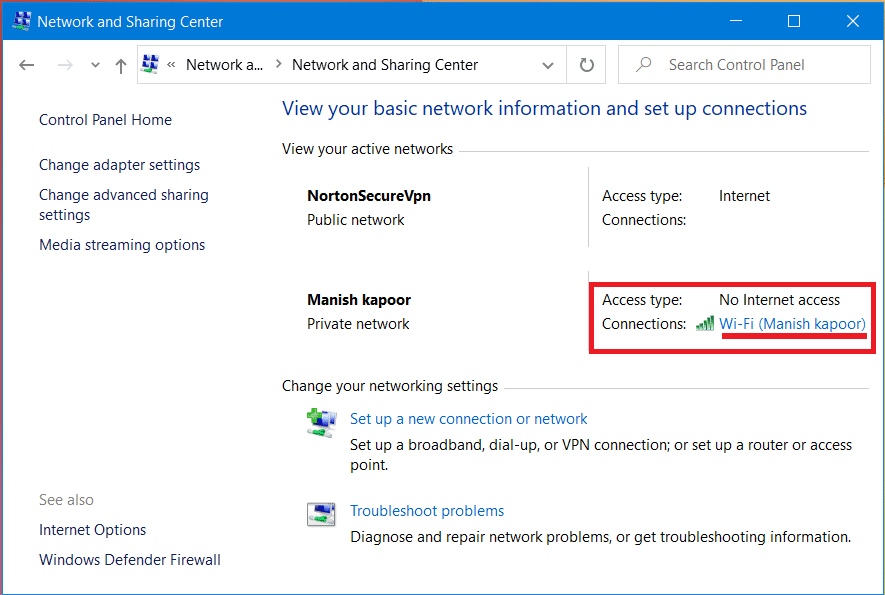Open Control Panel Home

coord(106,120)
